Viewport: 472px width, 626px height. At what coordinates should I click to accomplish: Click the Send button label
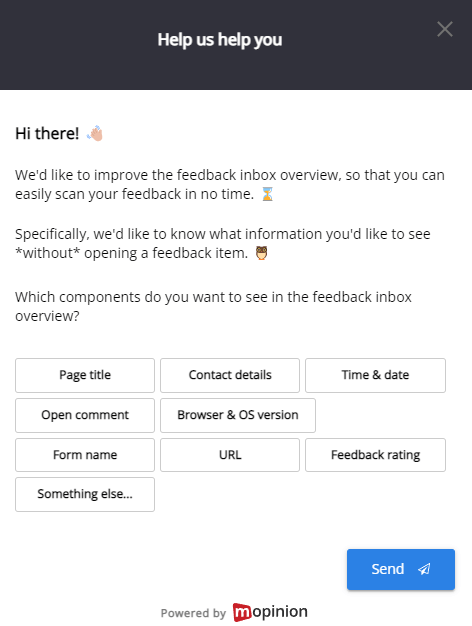(387, 569)
